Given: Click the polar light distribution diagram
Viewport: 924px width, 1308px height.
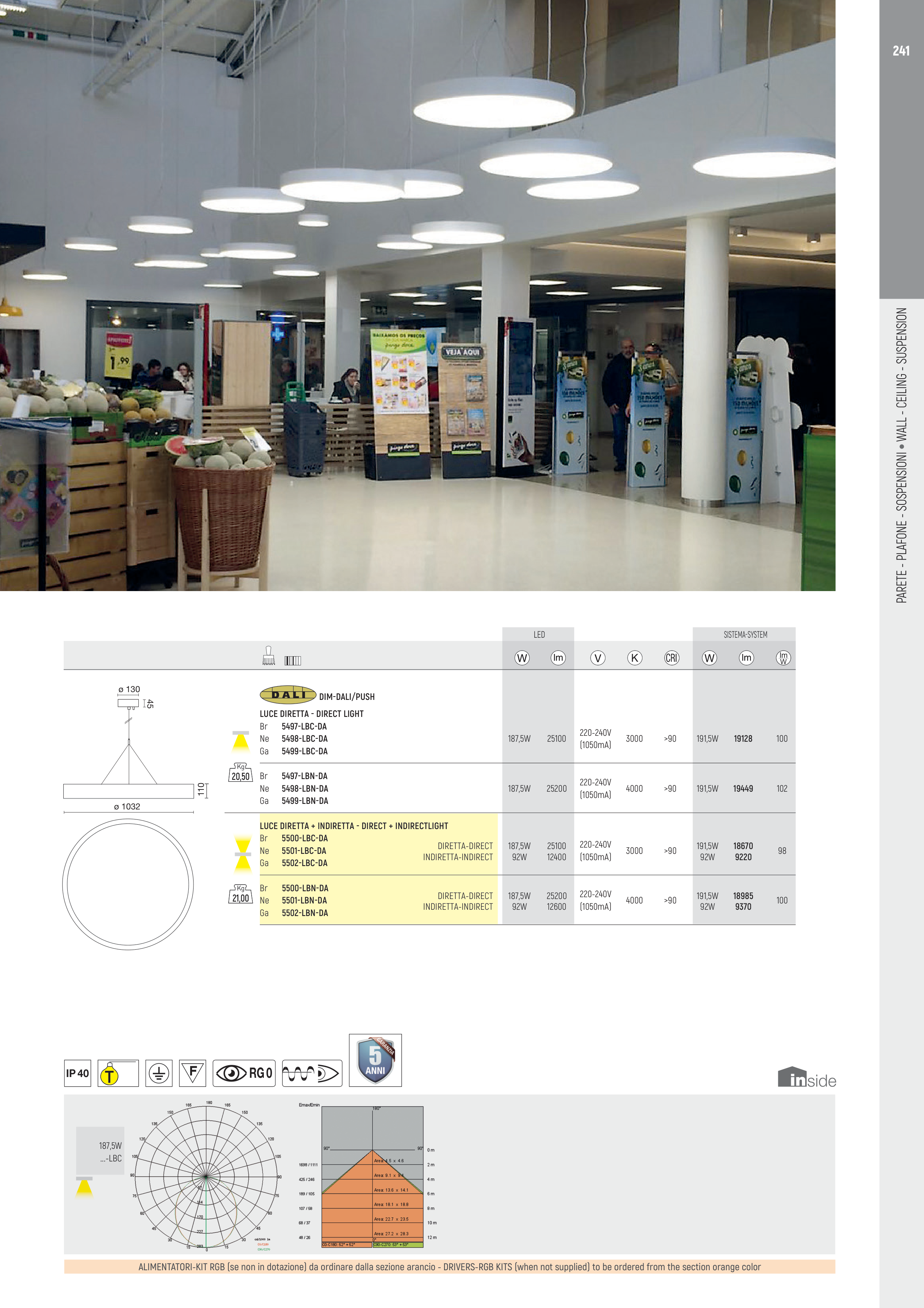Looking at the screenshot, I should click(x=206, y=1177).
